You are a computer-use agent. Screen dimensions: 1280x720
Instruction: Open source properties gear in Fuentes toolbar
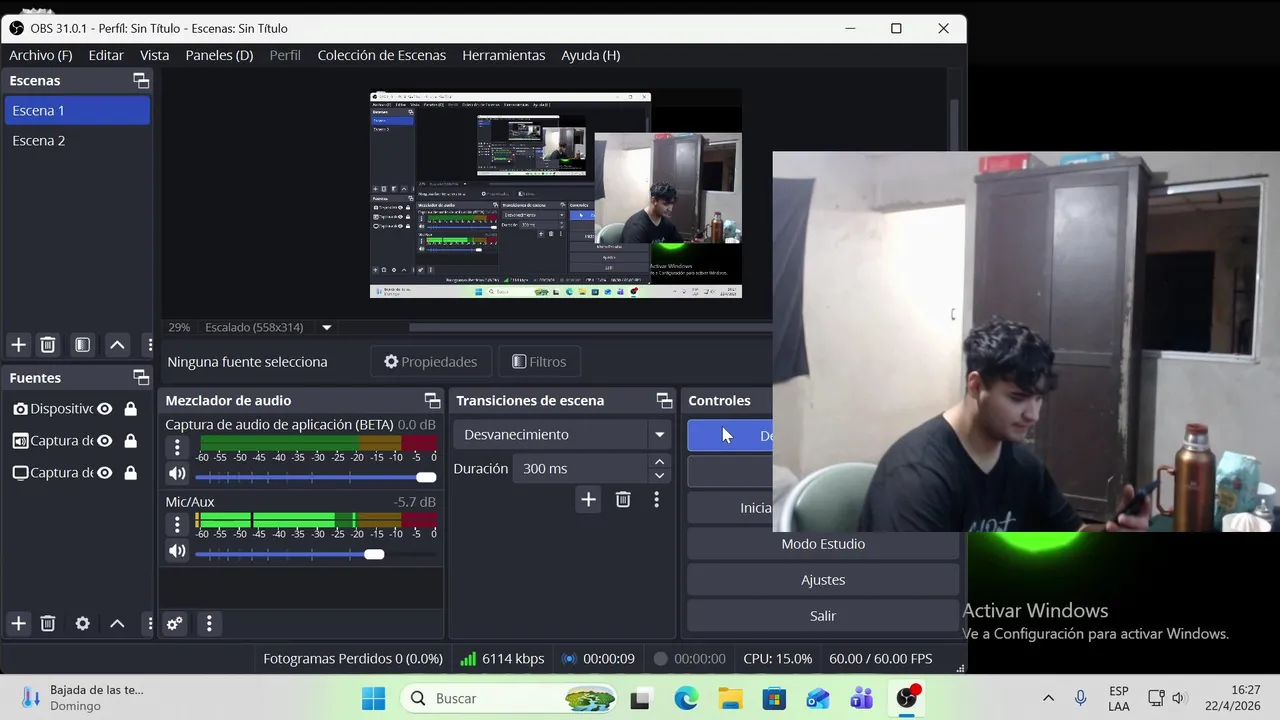pyautogui.click(x=83, y=623)
